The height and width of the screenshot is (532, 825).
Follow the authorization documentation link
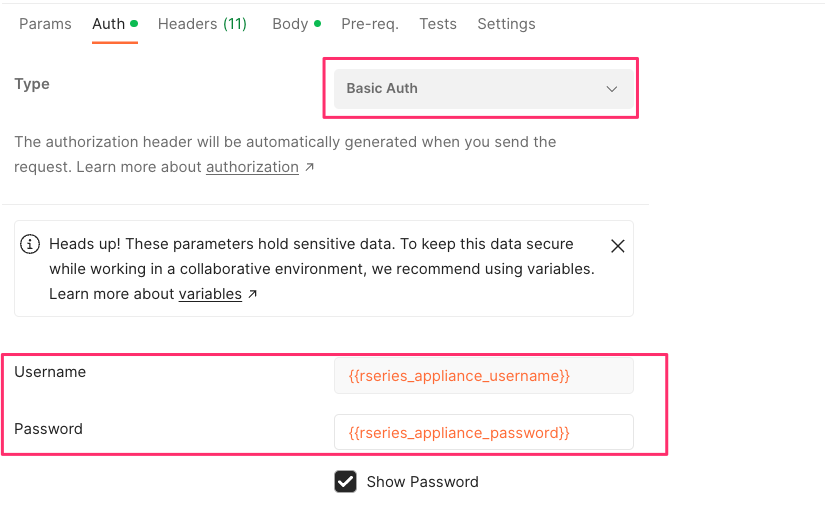click(252, 167)
